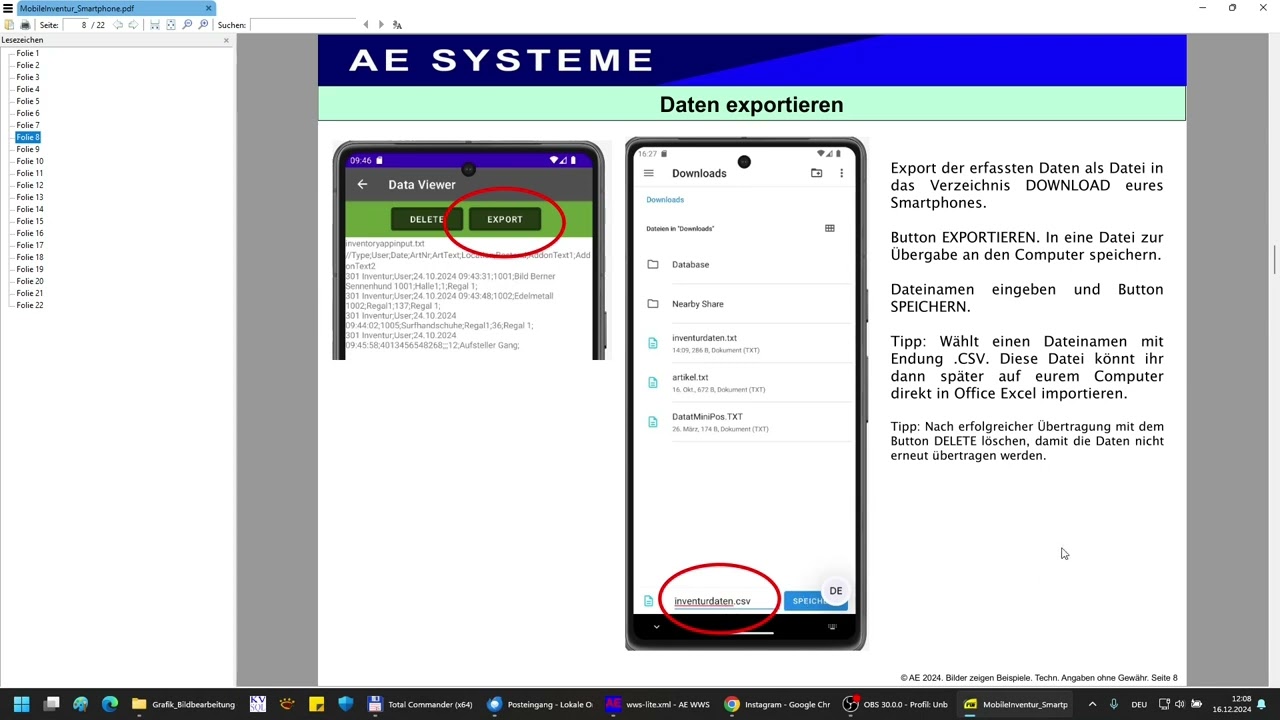Click the Zoom Out magnifier icon
The width and height of the screenshot is (1280, 720).
tap(187, 25)
